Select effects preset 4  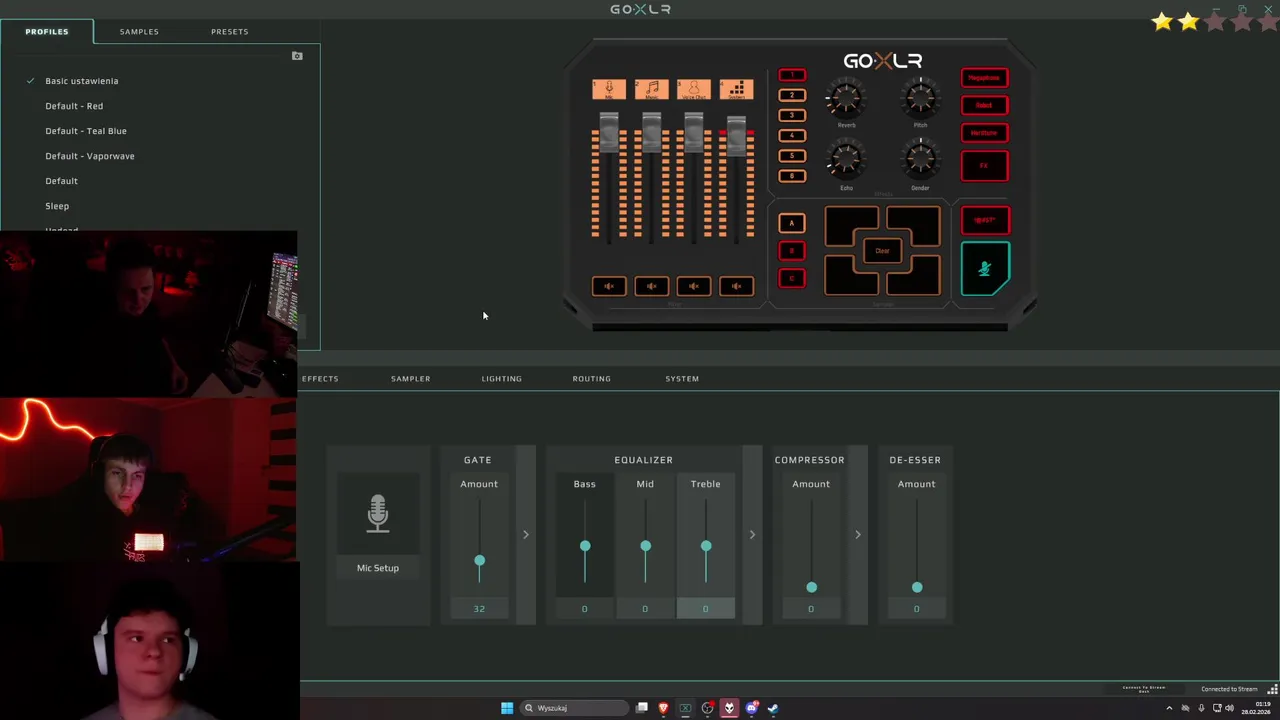click(792, 135)
